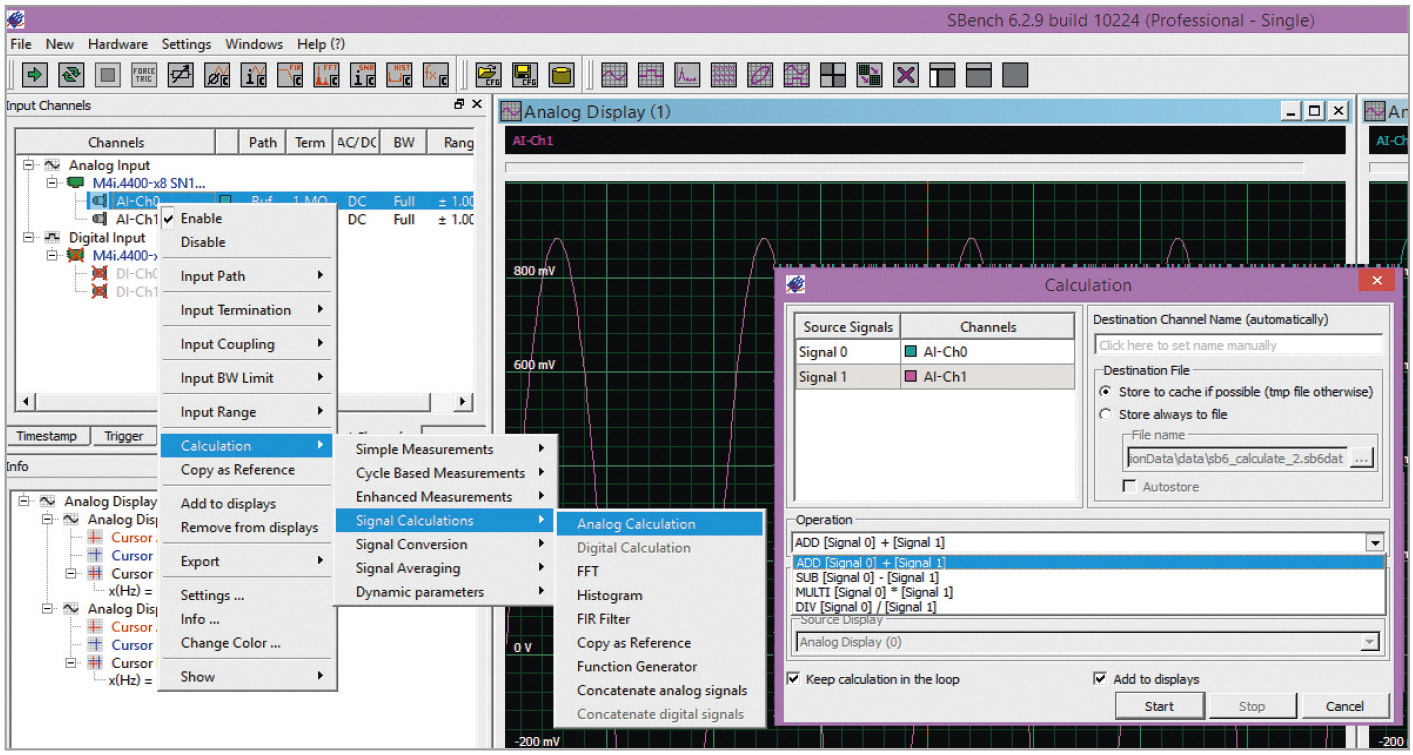Expand the Export submenu

[249, 561]
